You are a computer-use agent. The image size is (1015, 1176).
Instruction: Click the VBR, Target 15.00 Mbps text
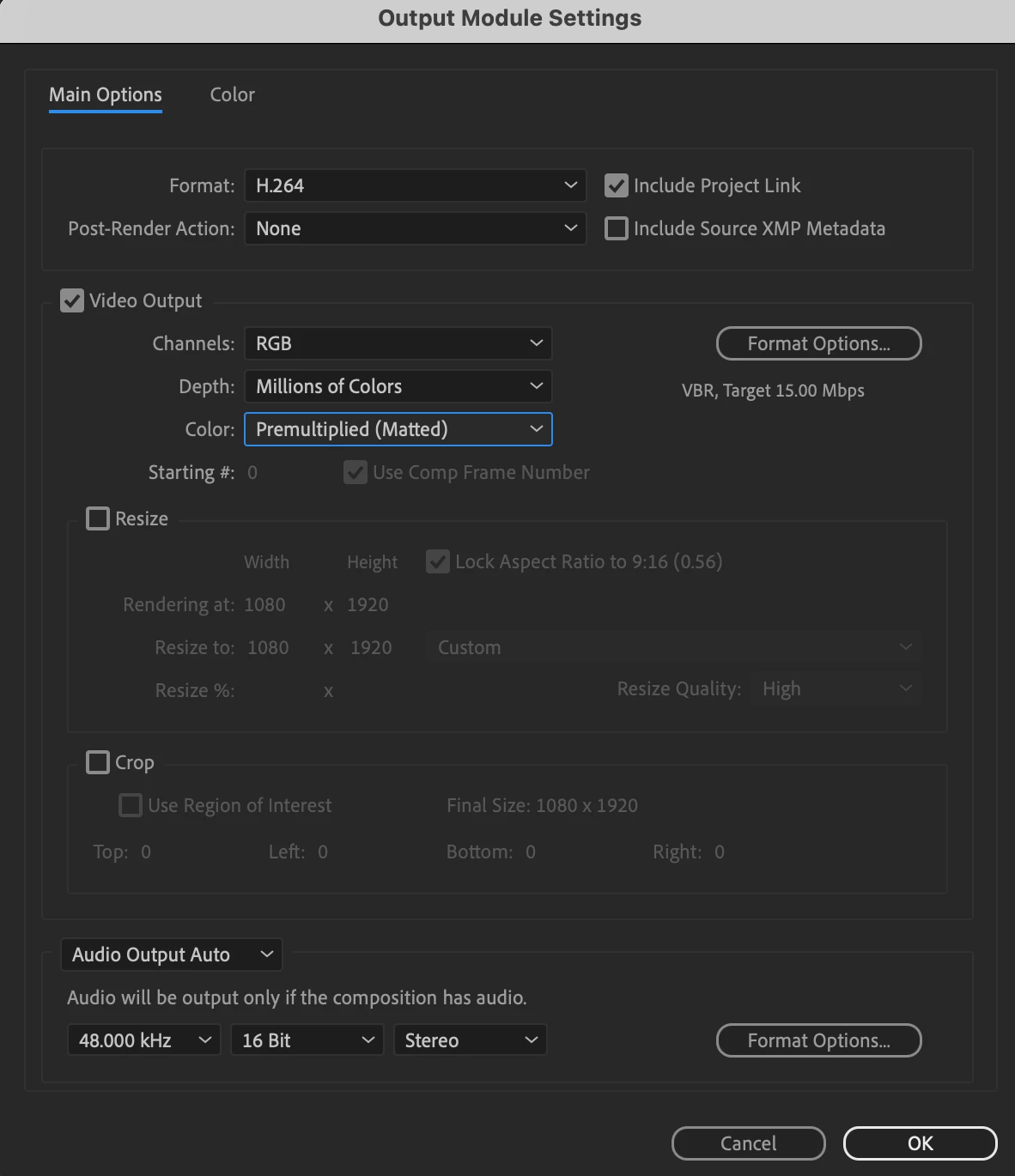coord(773,391)
